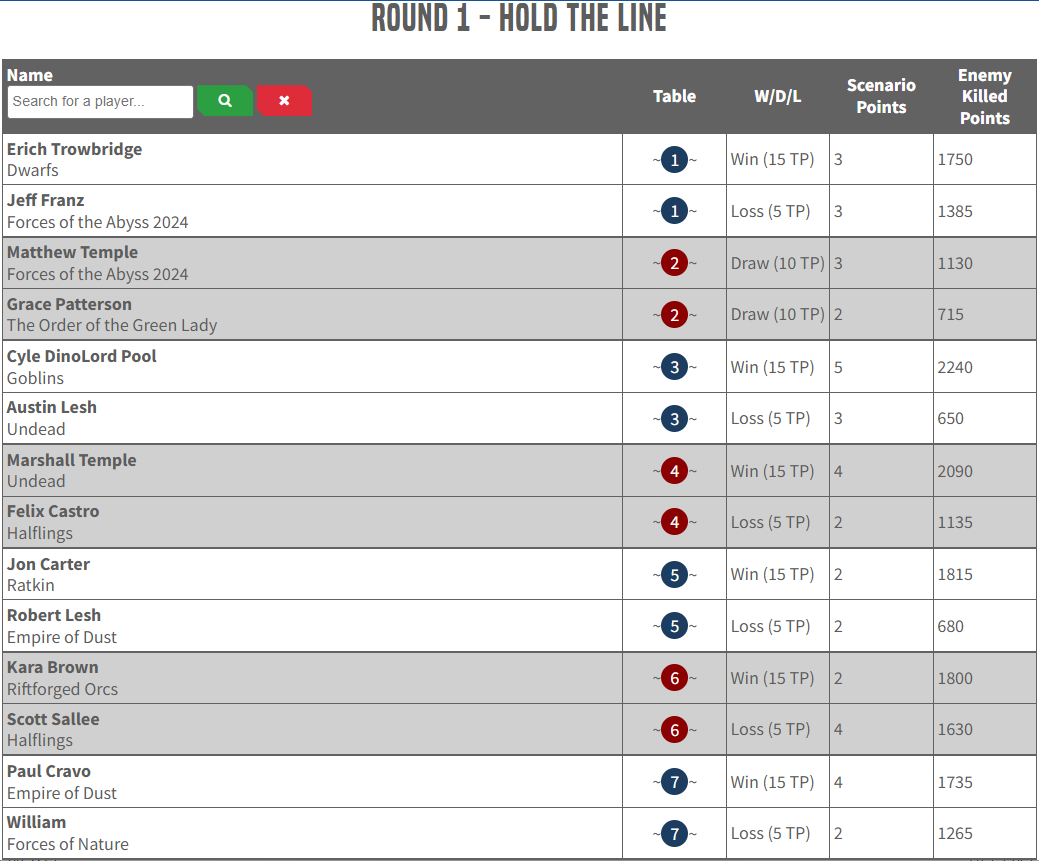This screenshot has height=861, width=1039.
Task: Click table 2 badge for Matthew Temple
Action: (675, 263)
